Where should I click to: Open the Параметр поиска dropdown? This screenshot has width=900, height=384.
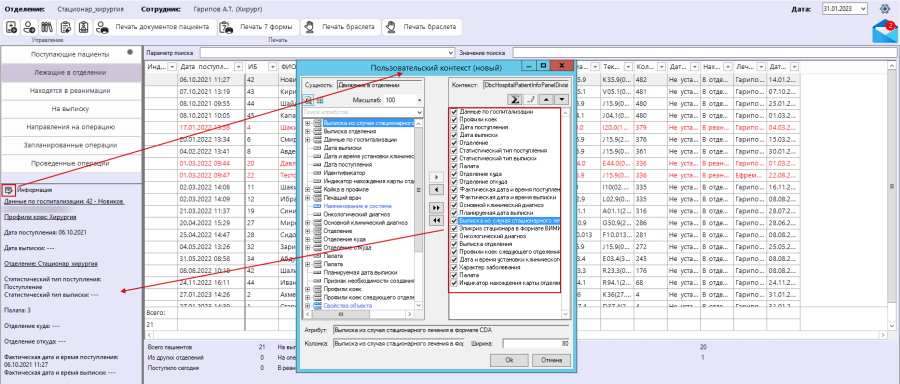point(451,52)
